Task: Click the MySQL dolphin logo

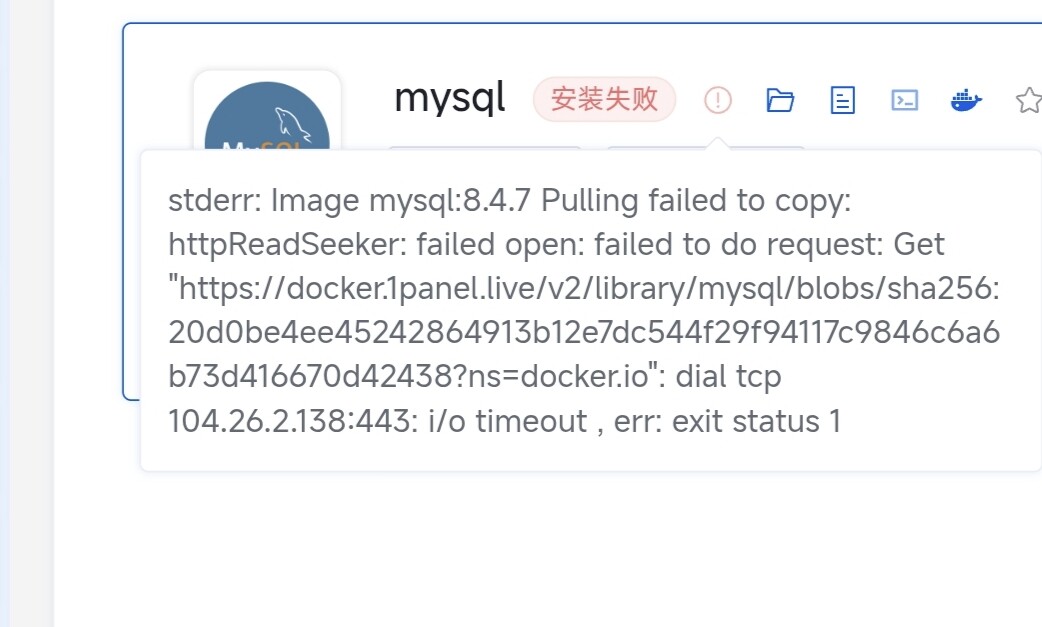Action: coord(267,116)
